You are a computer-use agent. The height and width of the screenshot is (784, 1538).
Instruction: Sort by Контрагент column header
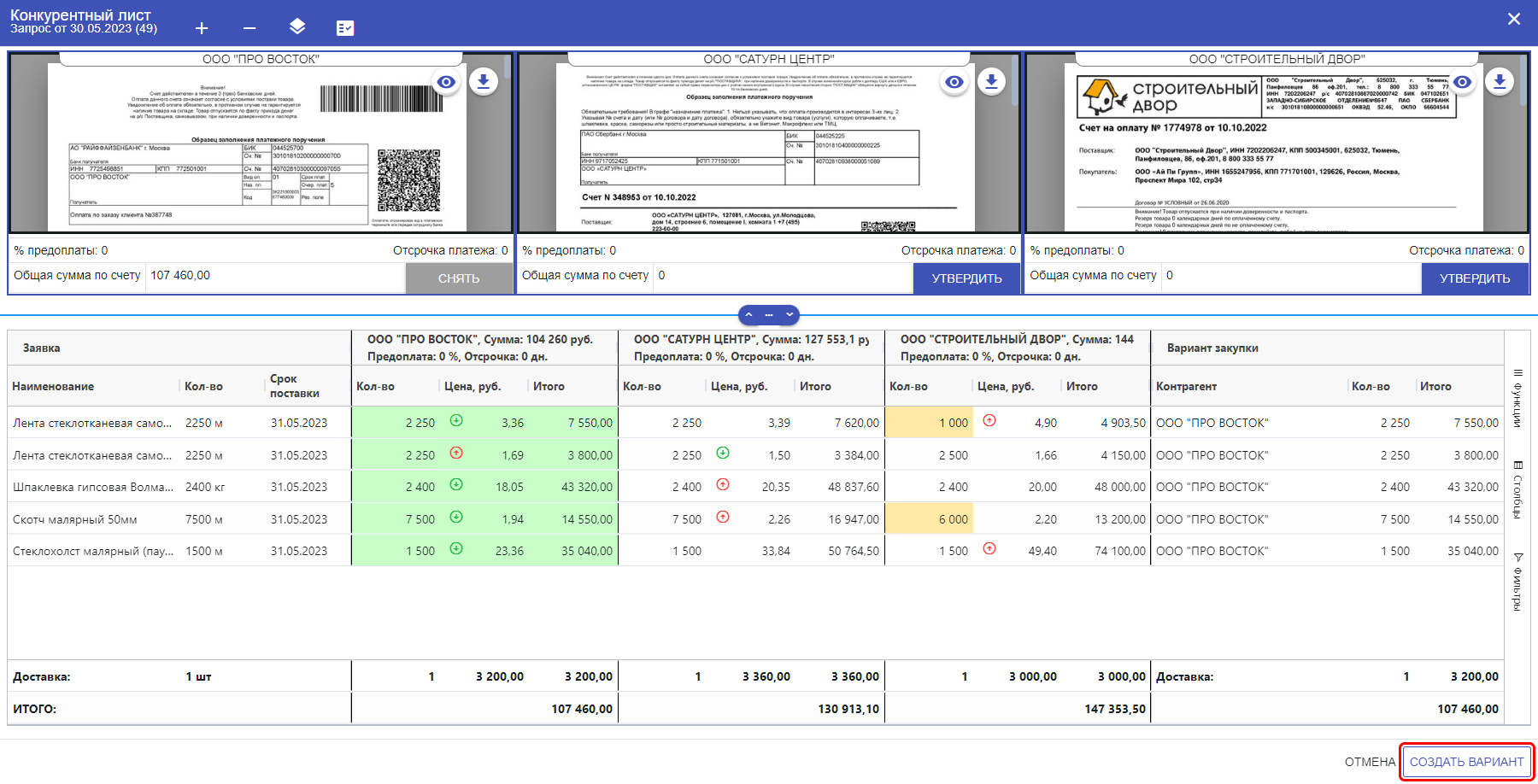[x=1186, y=387]
